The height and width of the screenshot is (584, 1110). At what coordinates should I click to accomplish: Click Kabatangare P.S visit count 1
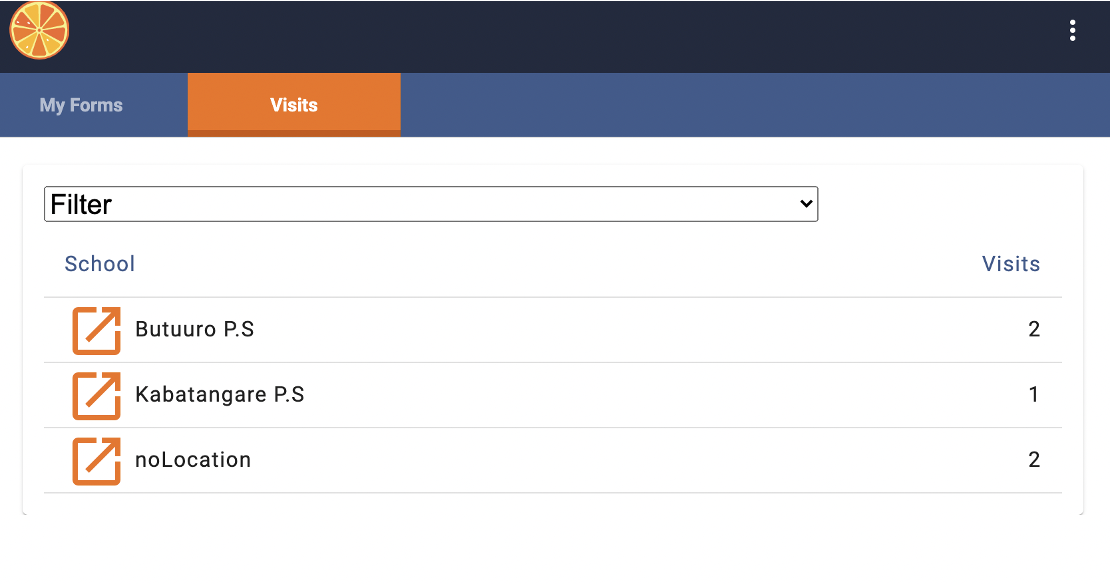(x=1034, y=395)
